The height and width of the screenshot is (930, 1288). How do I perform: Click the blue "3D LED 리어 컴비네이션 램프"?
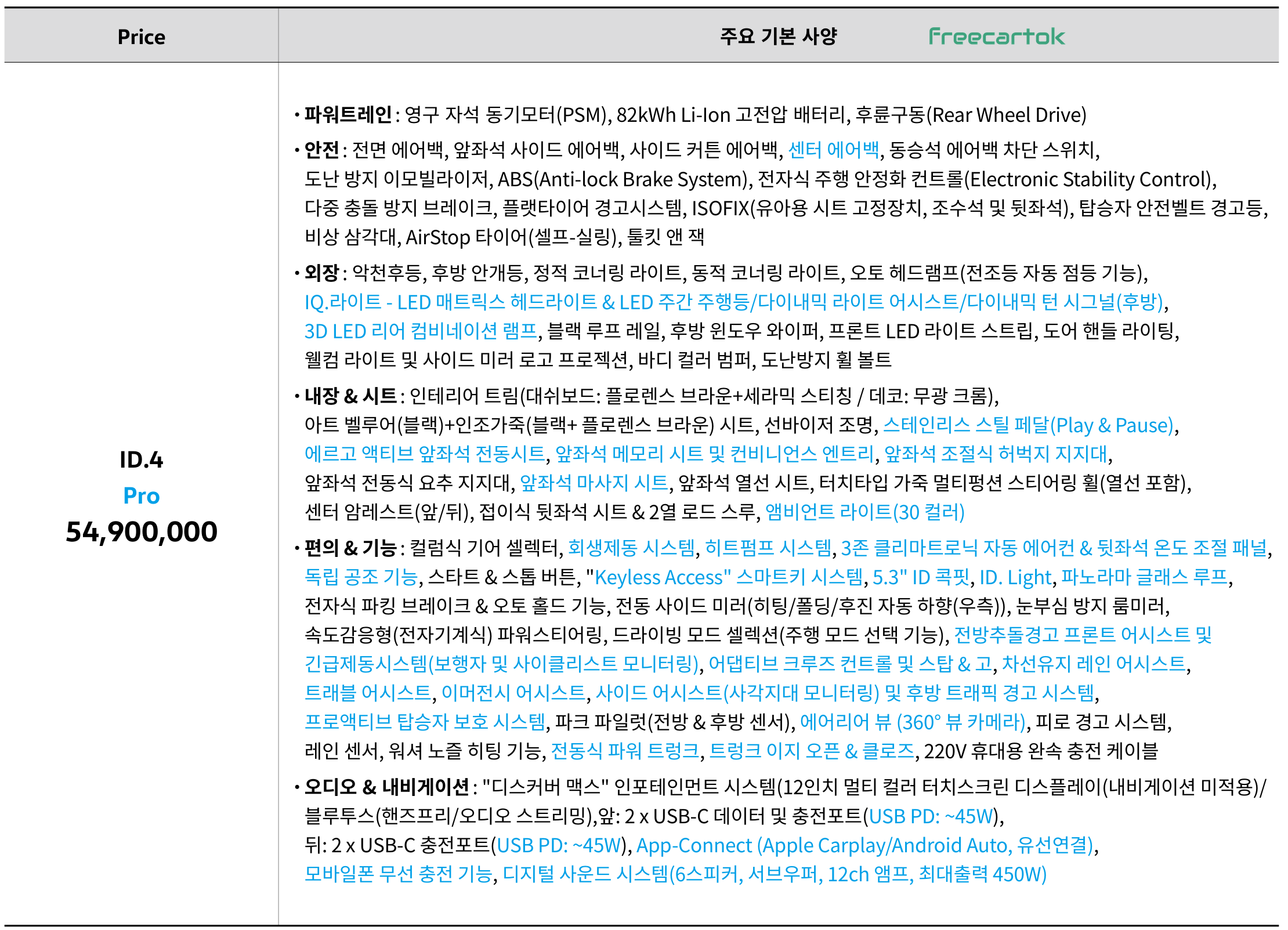click(421, 331)
